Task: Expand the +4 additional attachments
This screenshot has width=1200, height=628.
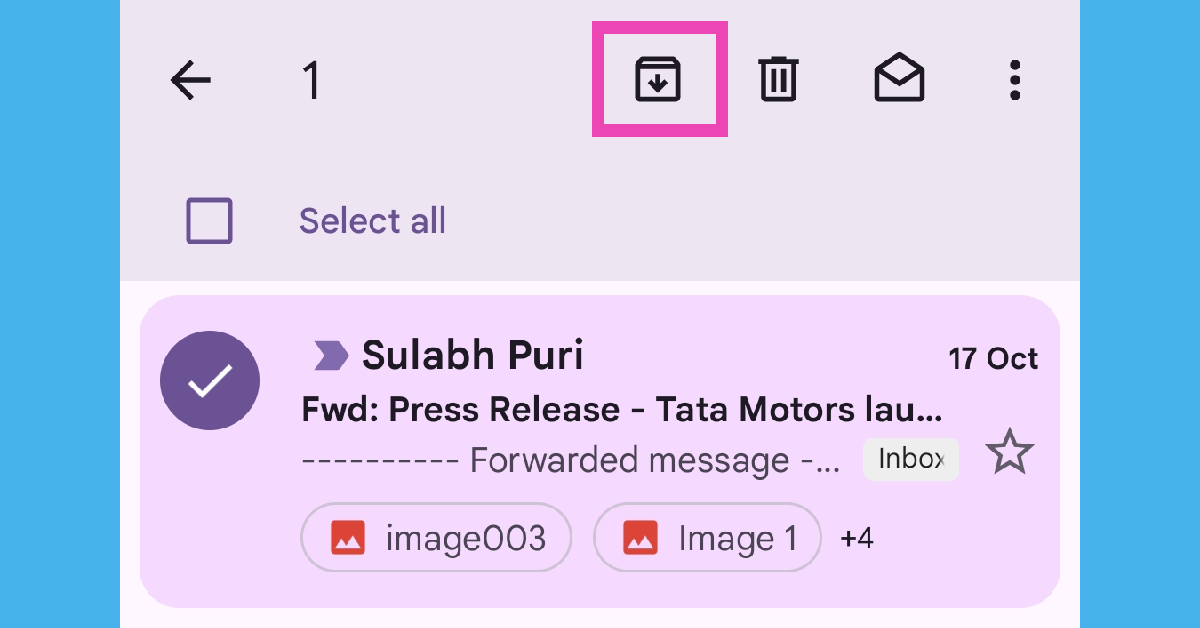Action: 857,539
